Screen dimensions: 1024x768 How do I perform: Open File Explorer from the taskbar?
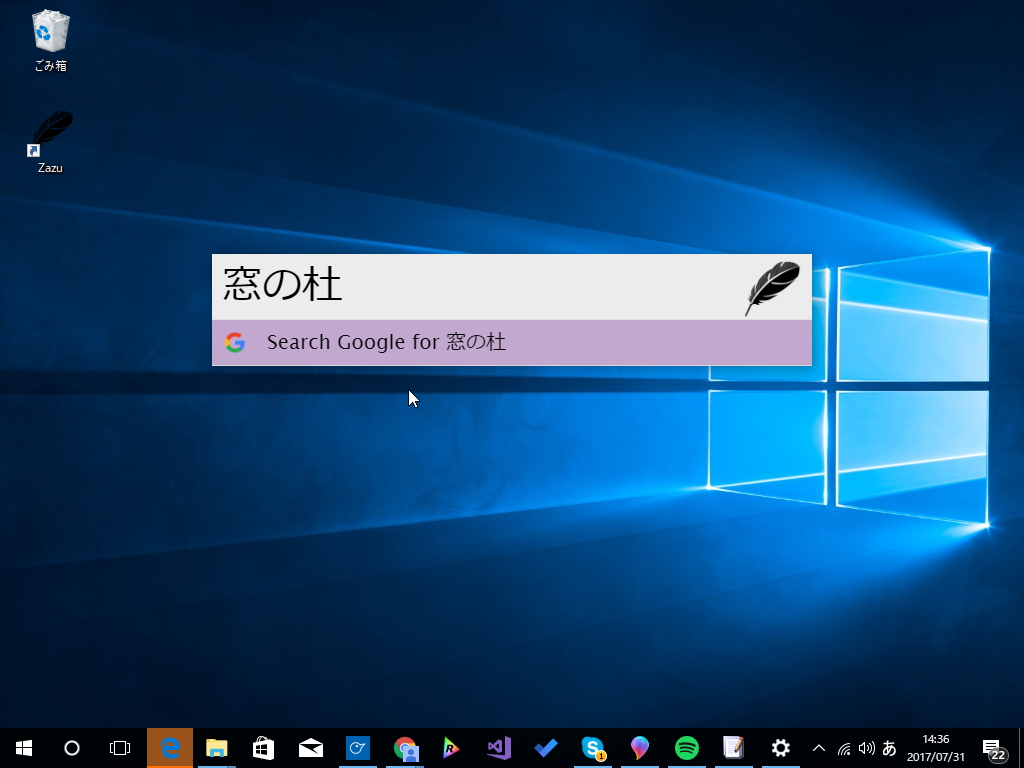(x=217, y=747)
